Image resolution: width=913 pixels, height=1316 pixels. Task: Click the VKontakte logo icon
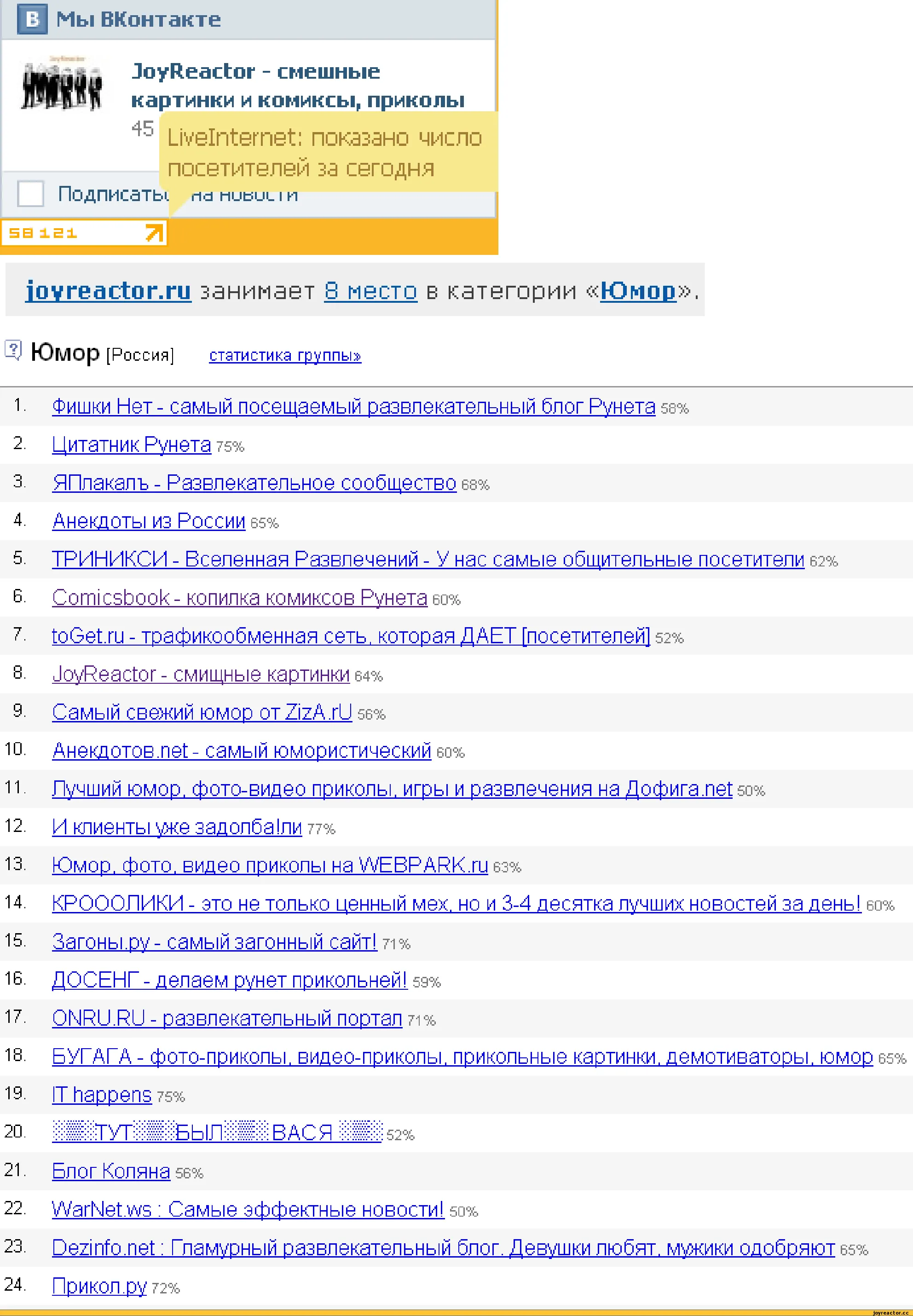[32, 19]
